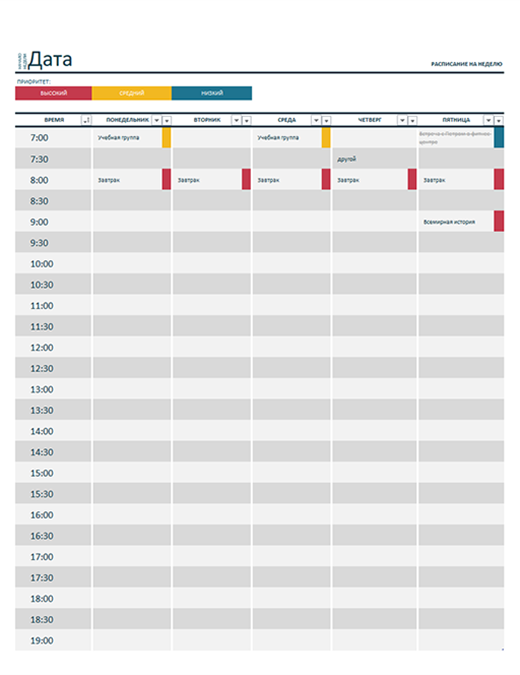The height and width of the screenshot is (675, 520).
Task: Select Monday's Учебная группа cell at 7:00
Action: pos(127,138)
